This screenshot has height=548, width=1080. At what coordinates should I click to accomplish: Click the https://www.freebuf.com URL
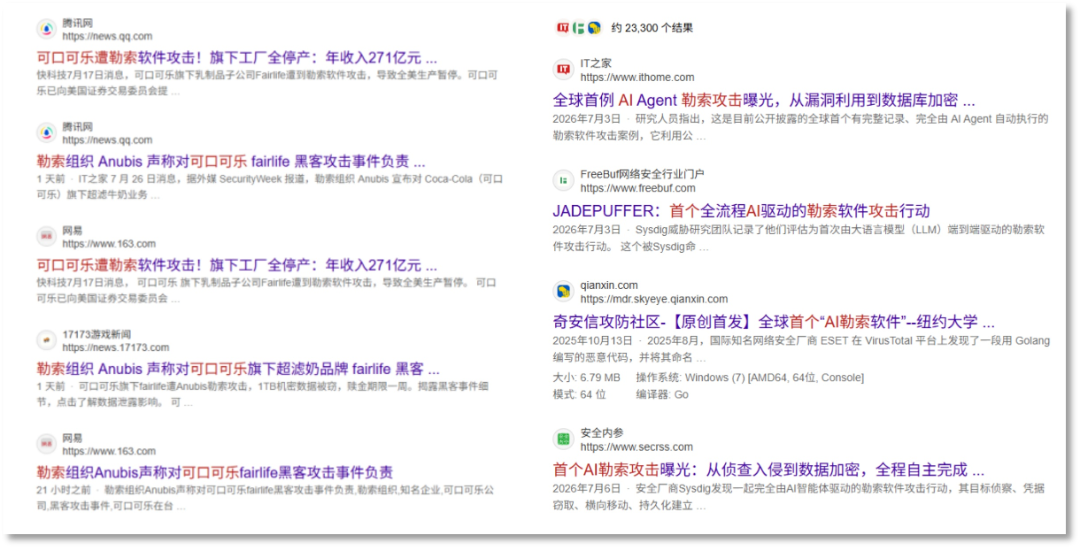coord(638,188)
